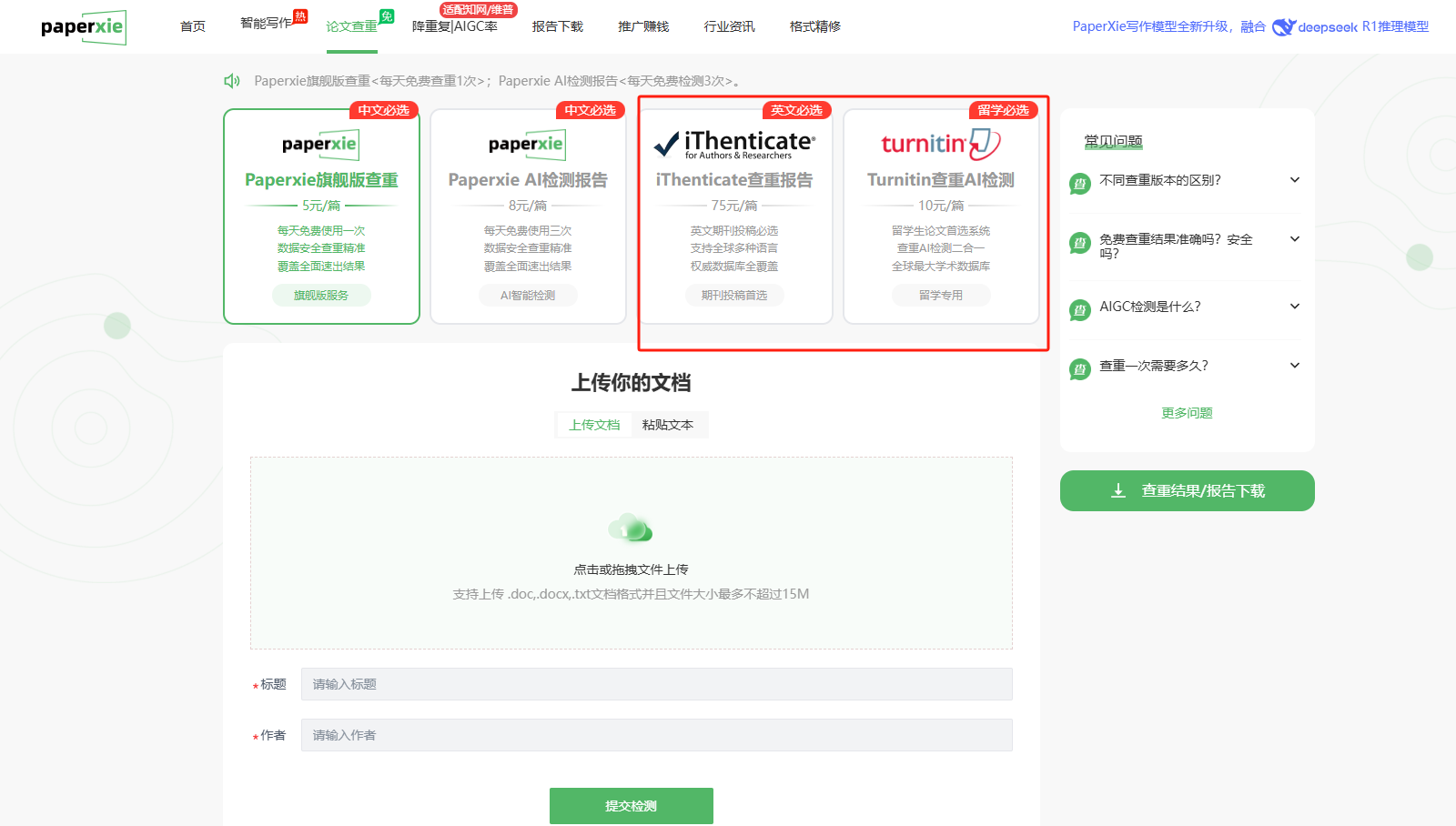Click 10元/篇 price text
This screenshot has height=826, width=1456.
[941, 206]
